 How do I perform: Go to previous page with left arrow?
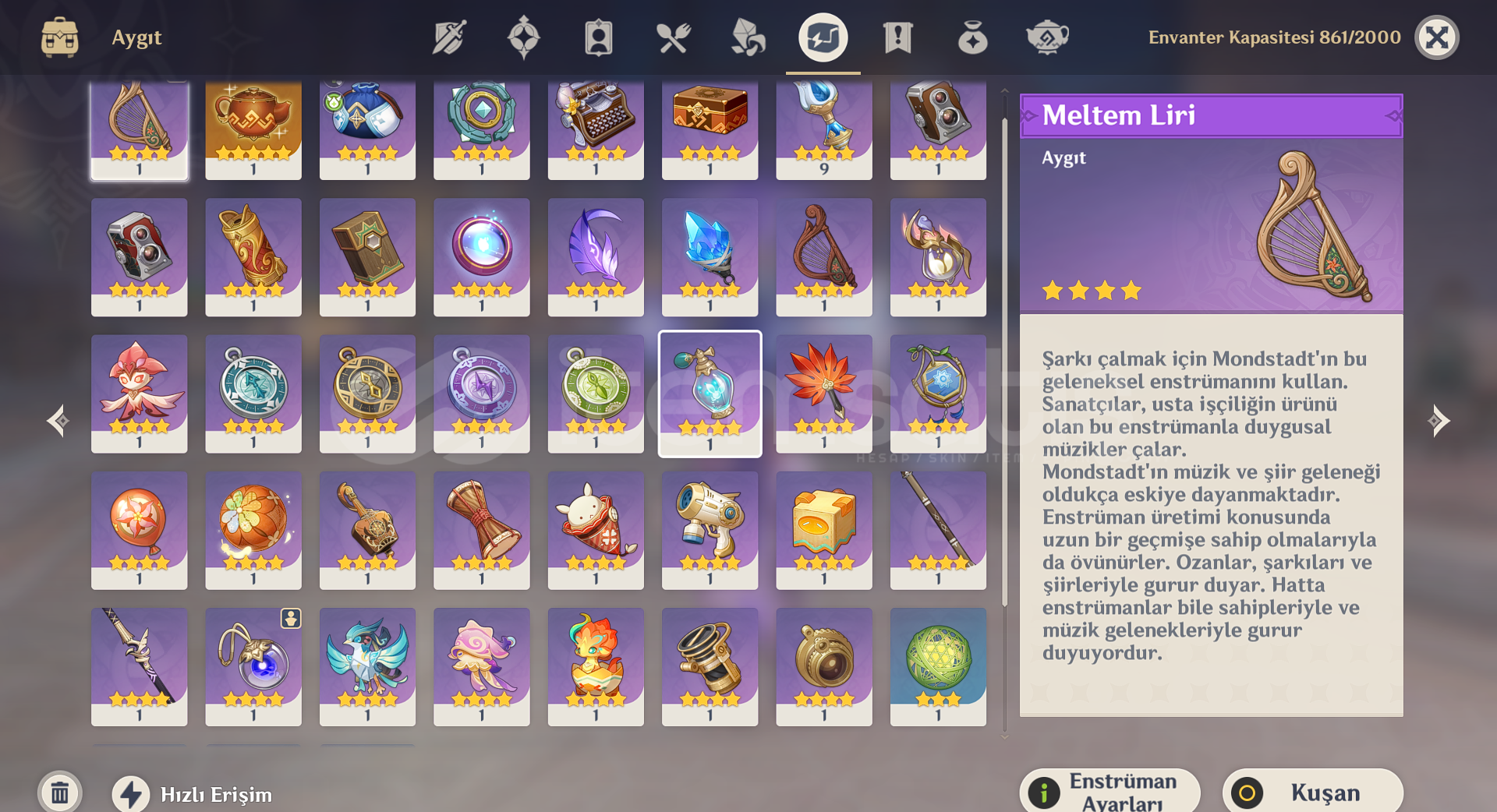click(58, 421)
